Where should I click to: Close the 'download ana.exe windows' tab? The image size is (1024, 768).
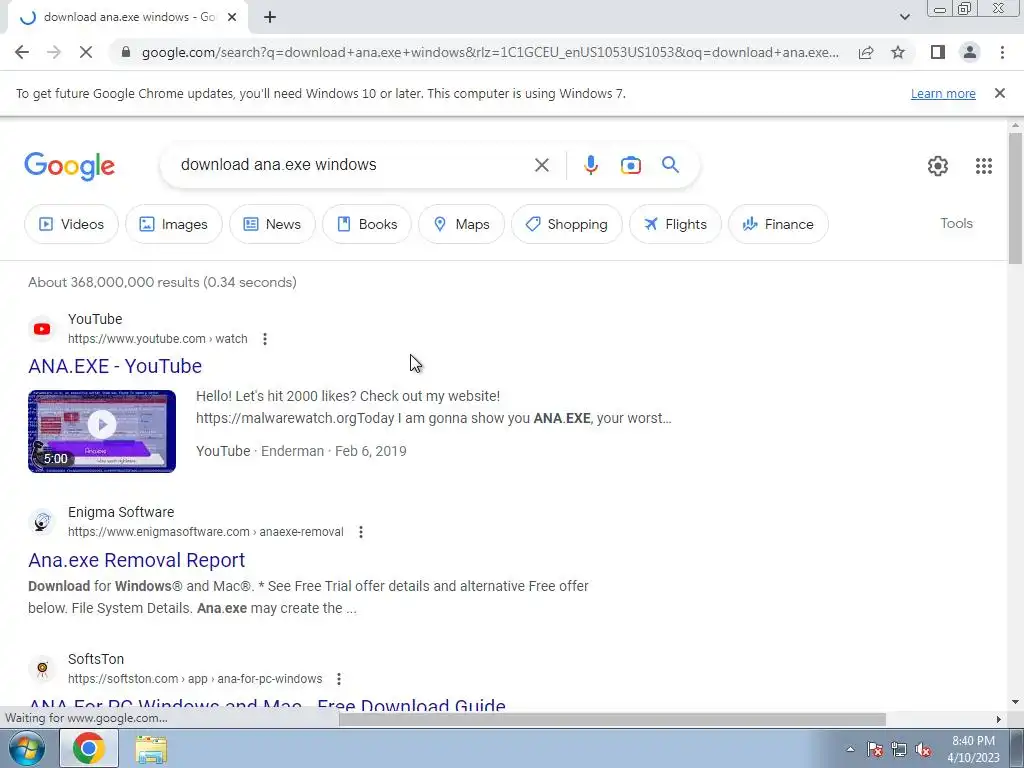click(x=232, y=17)
